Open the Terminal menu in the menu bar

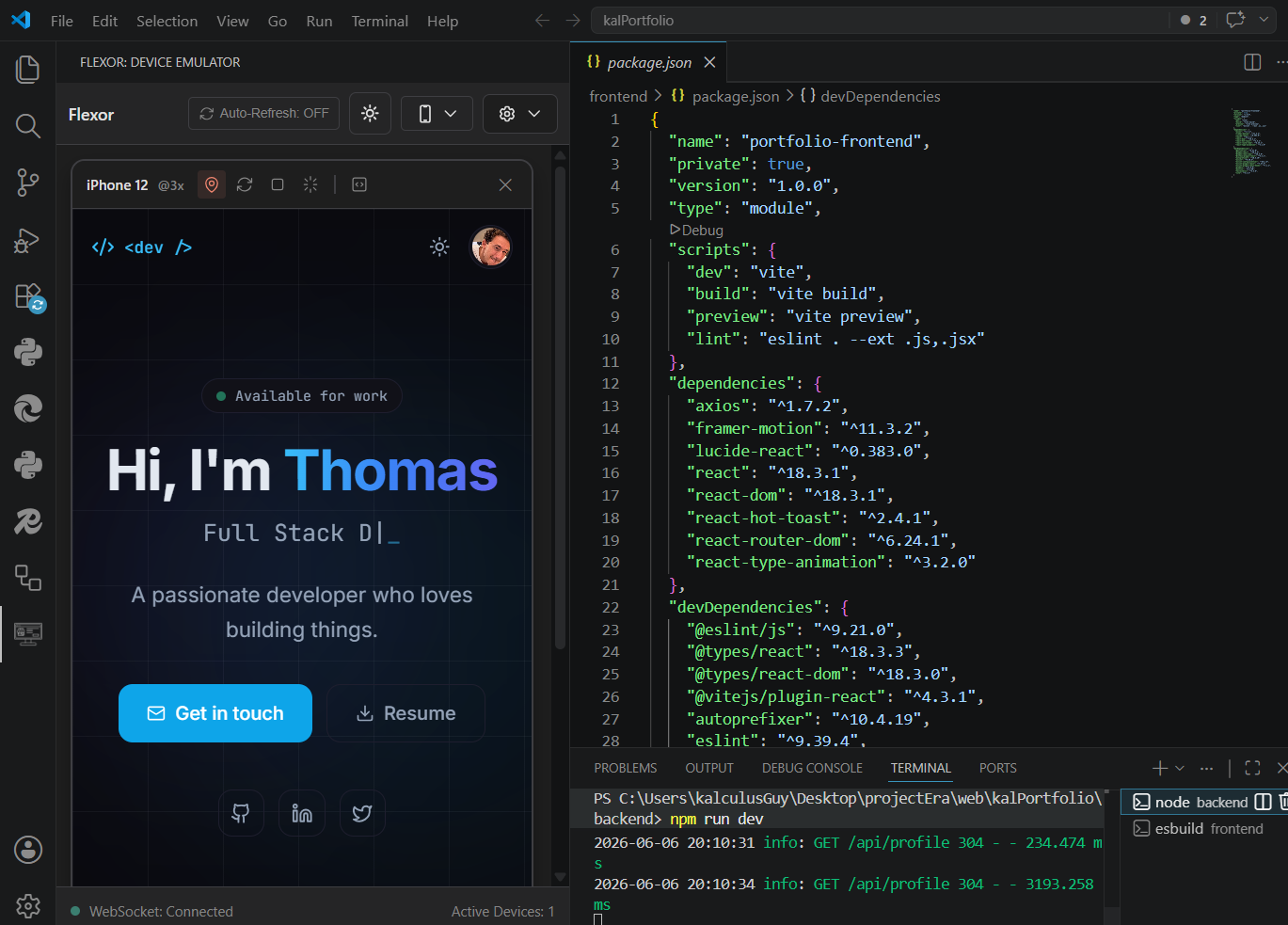coord(380,21)
